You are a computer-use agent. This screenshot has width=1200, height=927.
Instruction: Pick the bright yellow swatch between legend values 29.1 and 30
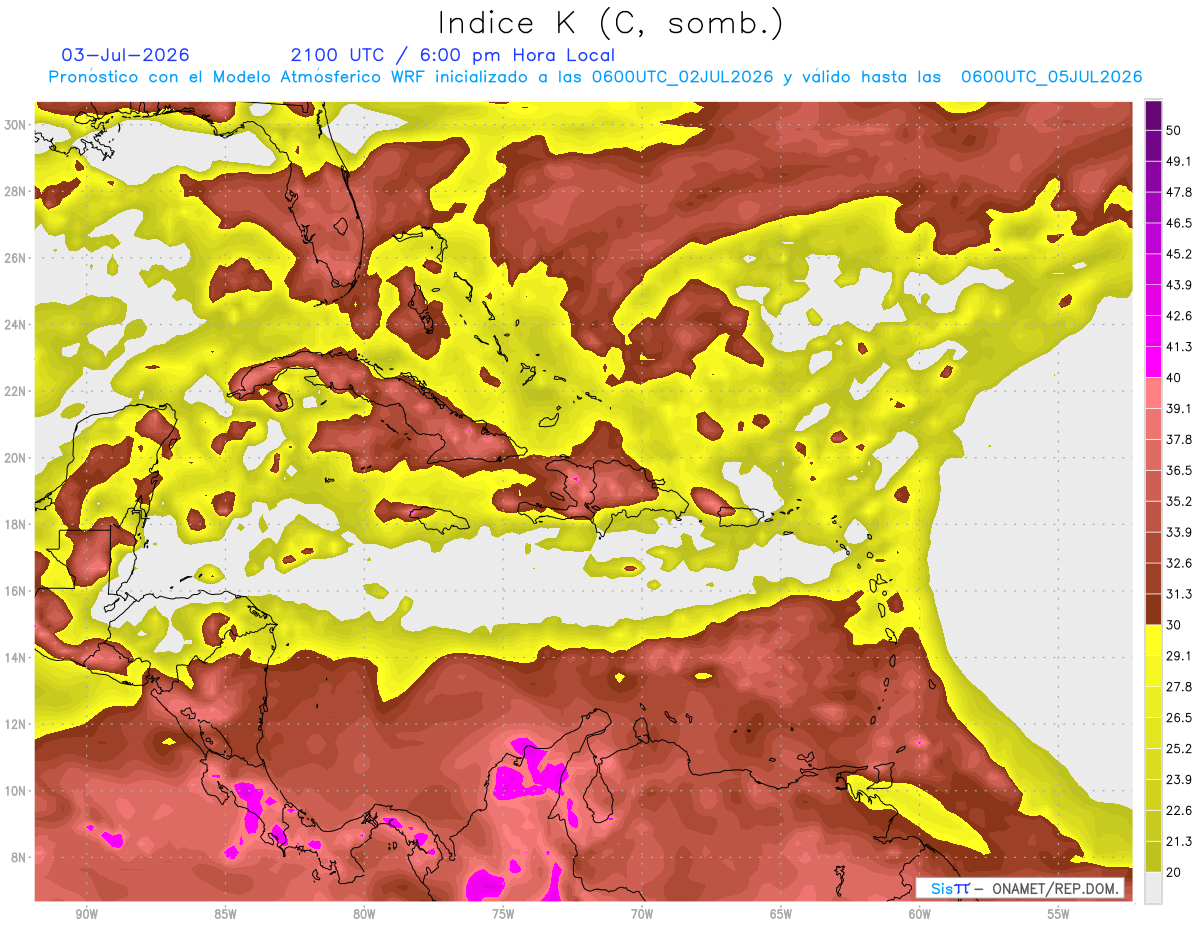click(1153, 640)
